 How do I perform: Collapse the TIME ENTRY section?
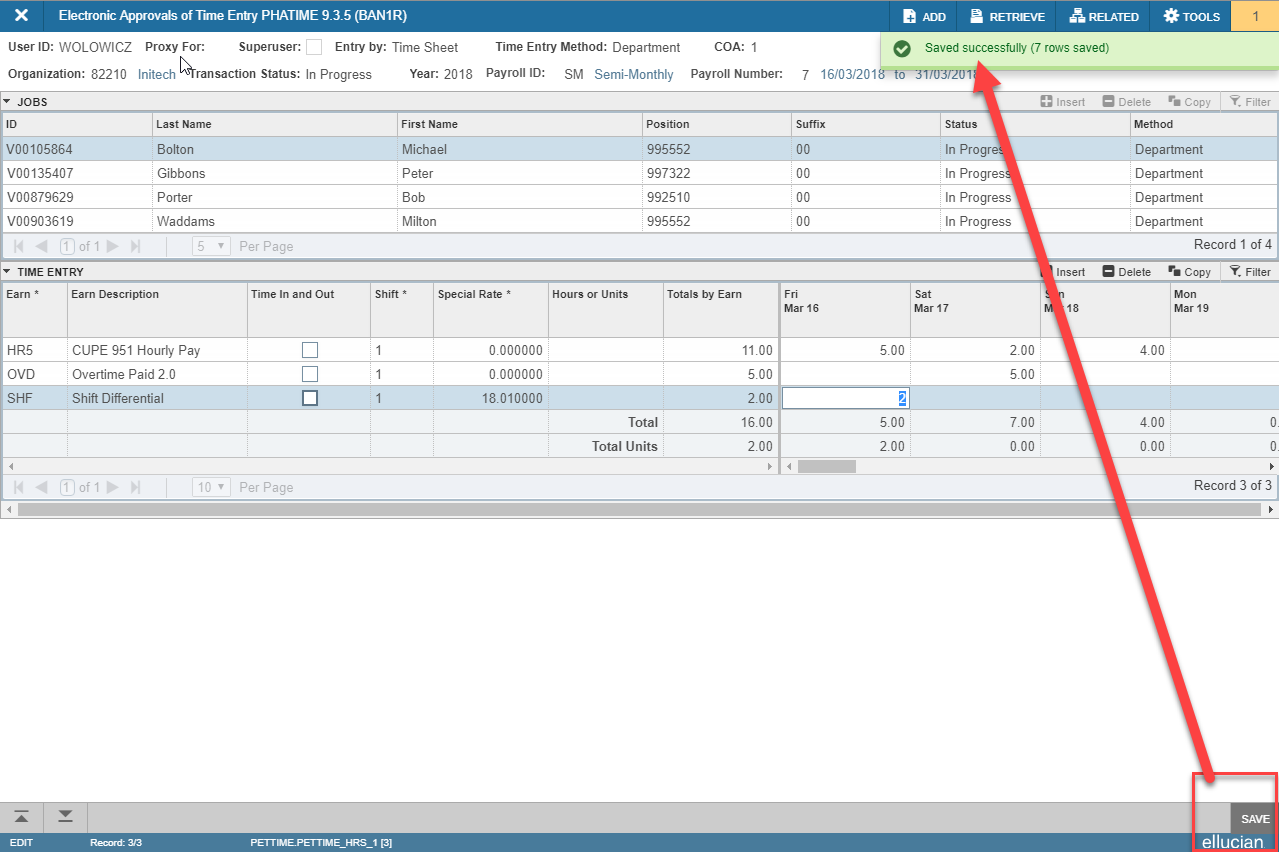coord(11,271)
